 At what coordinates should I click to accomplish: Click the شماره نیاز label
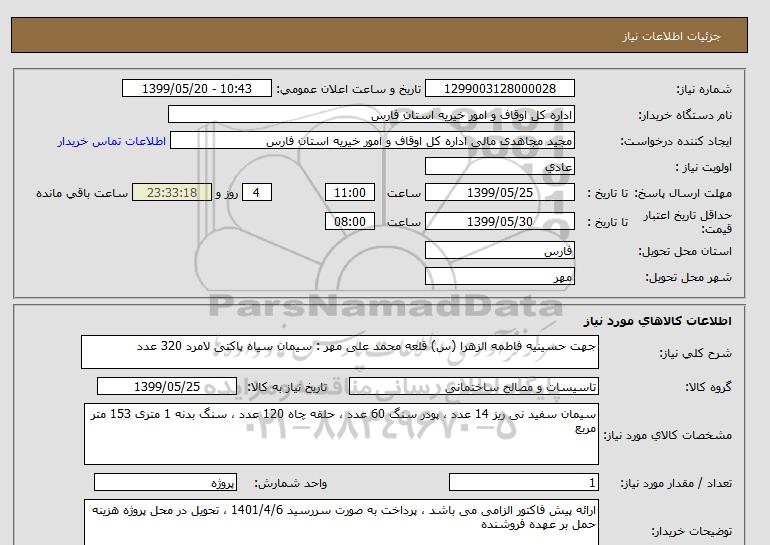coord(704,89)
